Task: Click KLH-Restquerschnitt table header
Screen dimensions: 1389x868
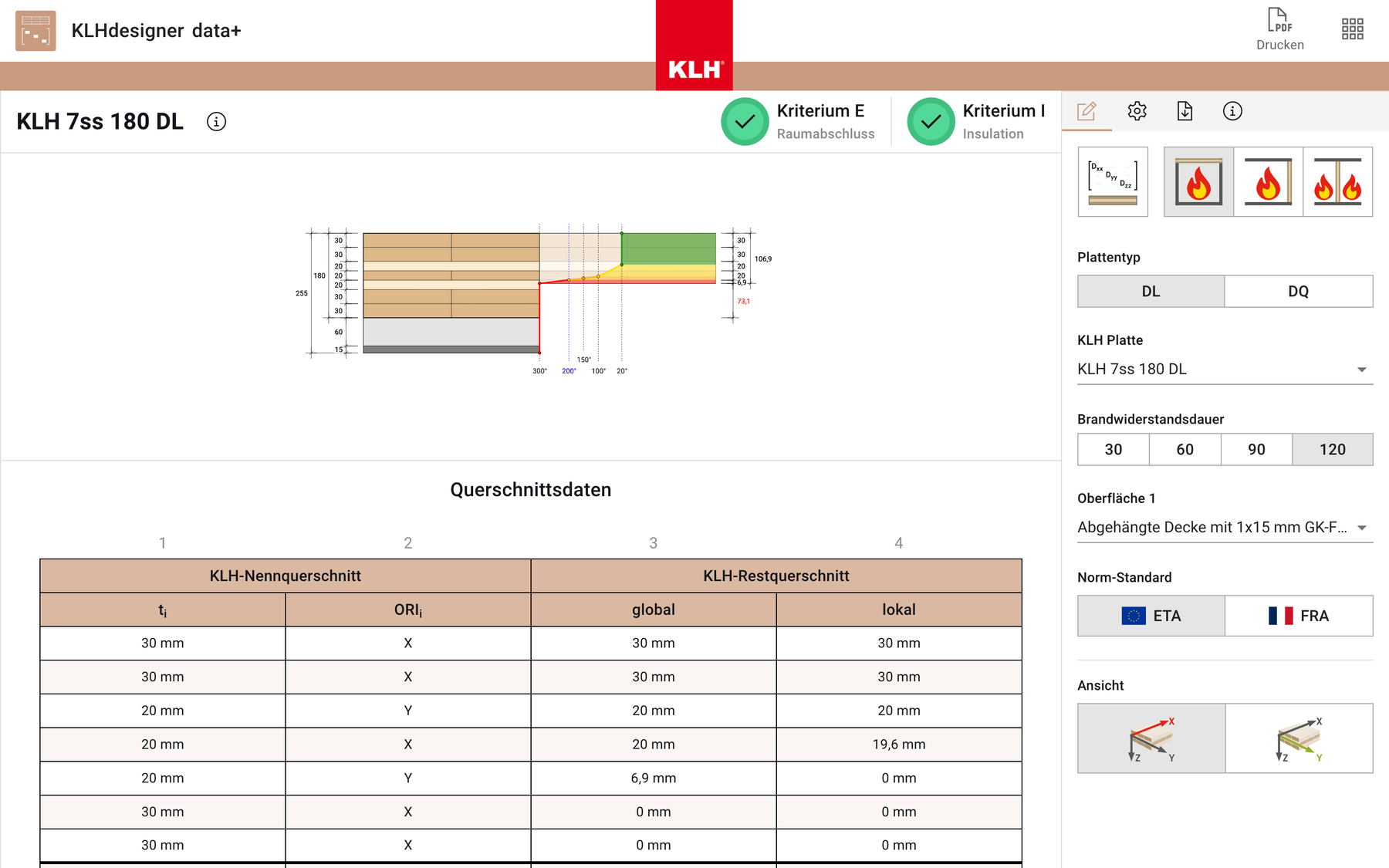Action: (776, 576)
